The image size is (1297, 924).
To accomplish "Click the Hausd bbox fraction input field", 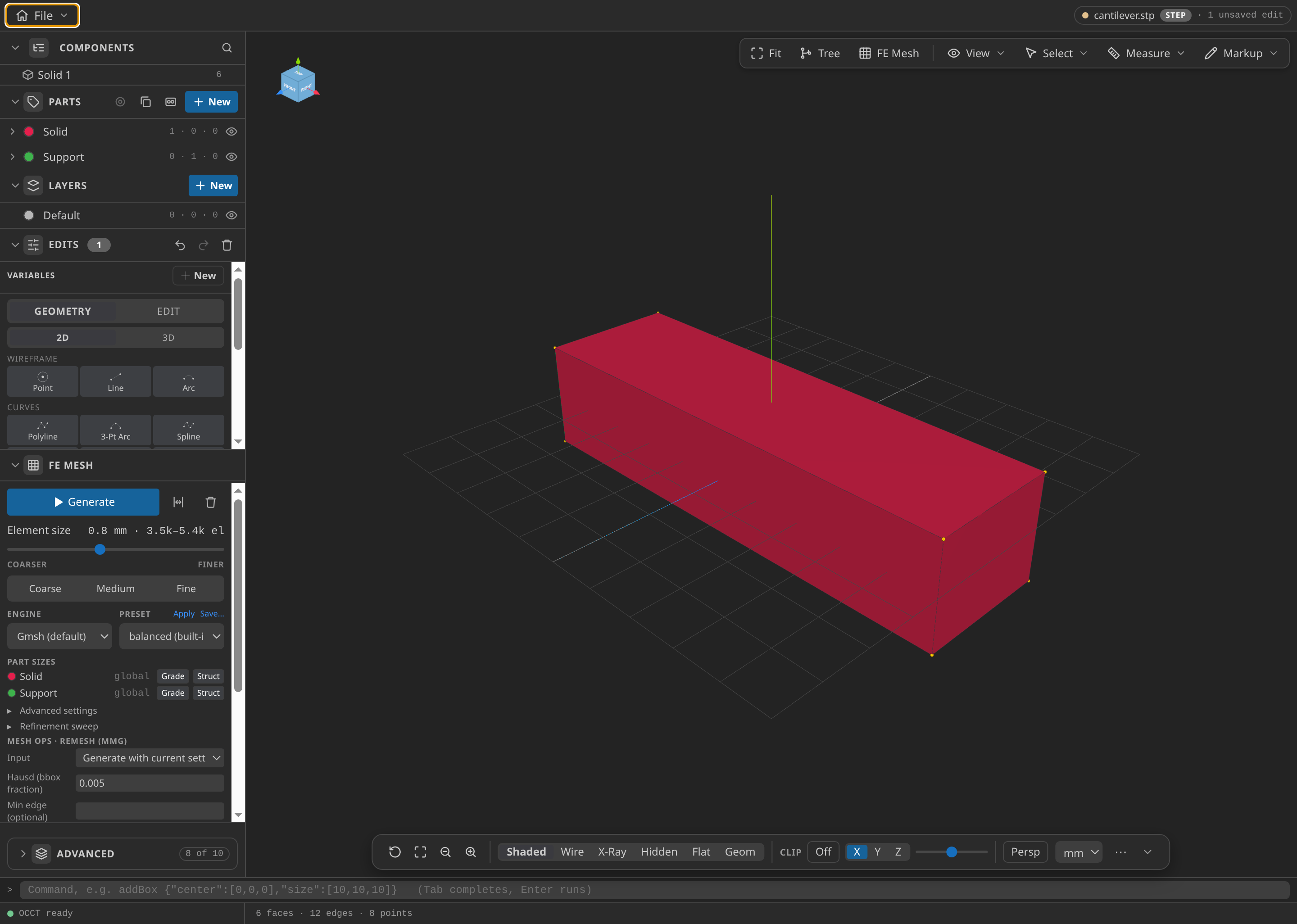I will 150,783.
